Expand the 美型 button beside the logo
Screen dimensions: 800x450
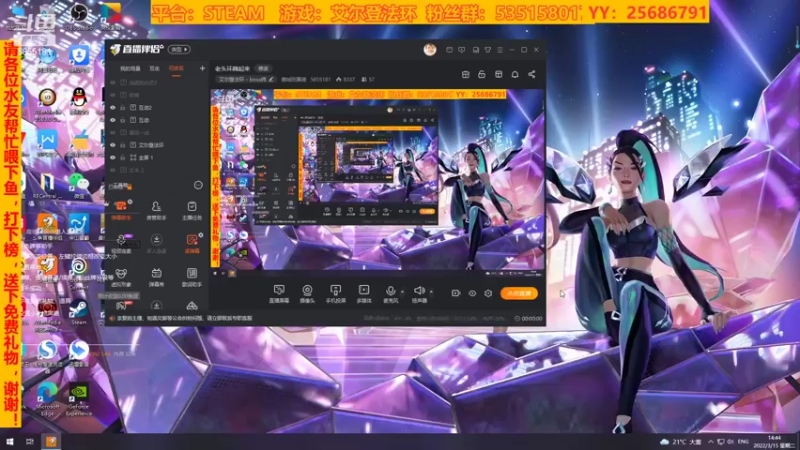pos(179,49)
